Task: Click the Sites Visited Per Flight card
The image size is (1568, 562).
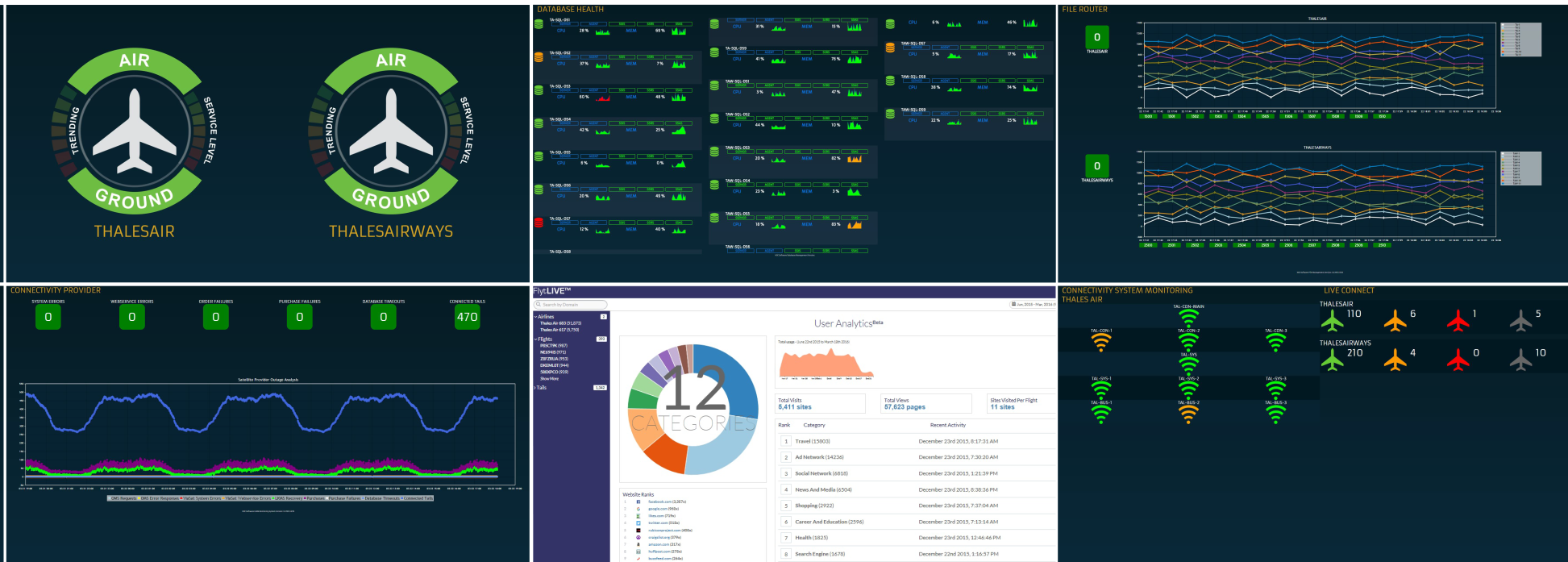Action: (x=1021, y=404)
